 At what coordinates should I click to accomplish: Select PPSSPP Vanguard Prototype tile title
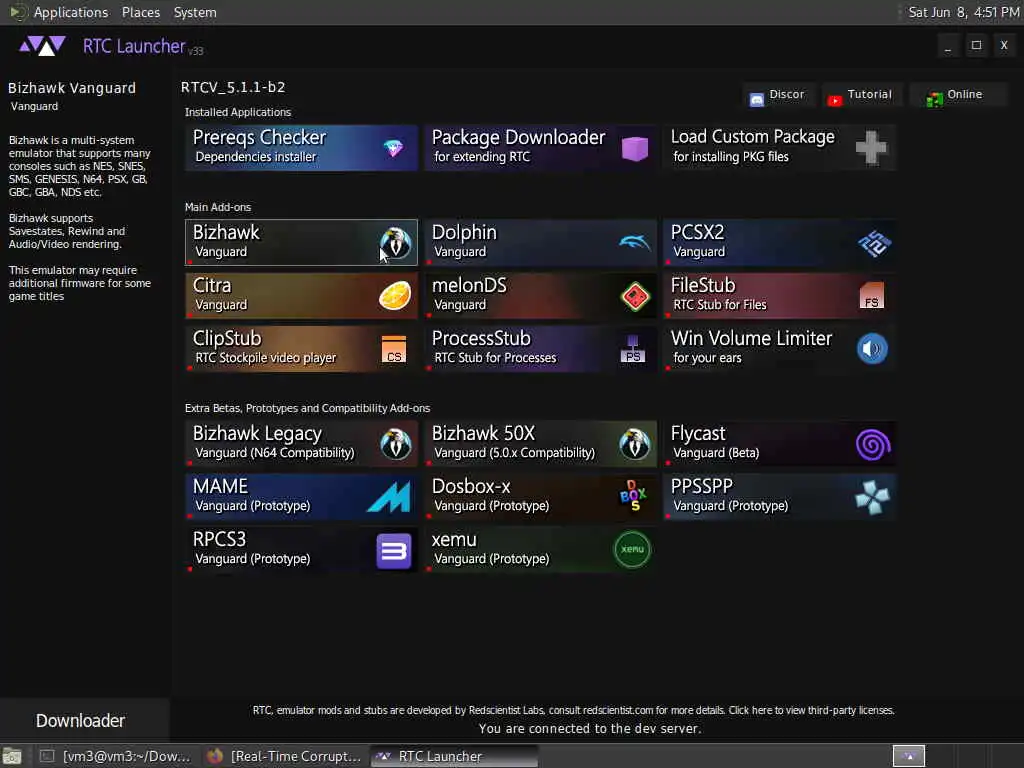click(701, 487)
